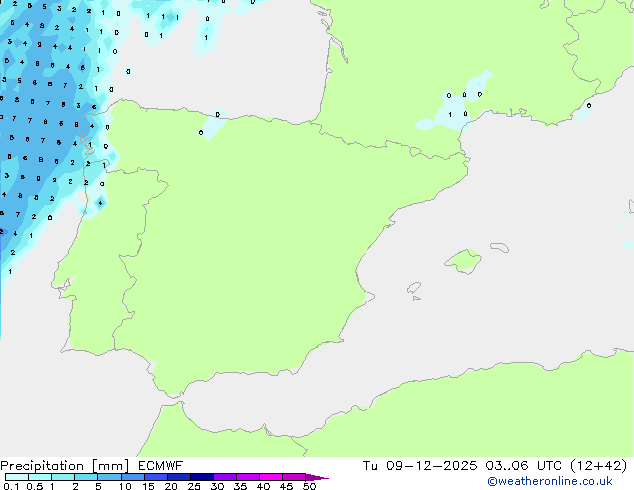This screenshot has height=490, width=634.
Task: Select the 0.1–0.5 mm palest legend swatch
Action: [17, 477]
